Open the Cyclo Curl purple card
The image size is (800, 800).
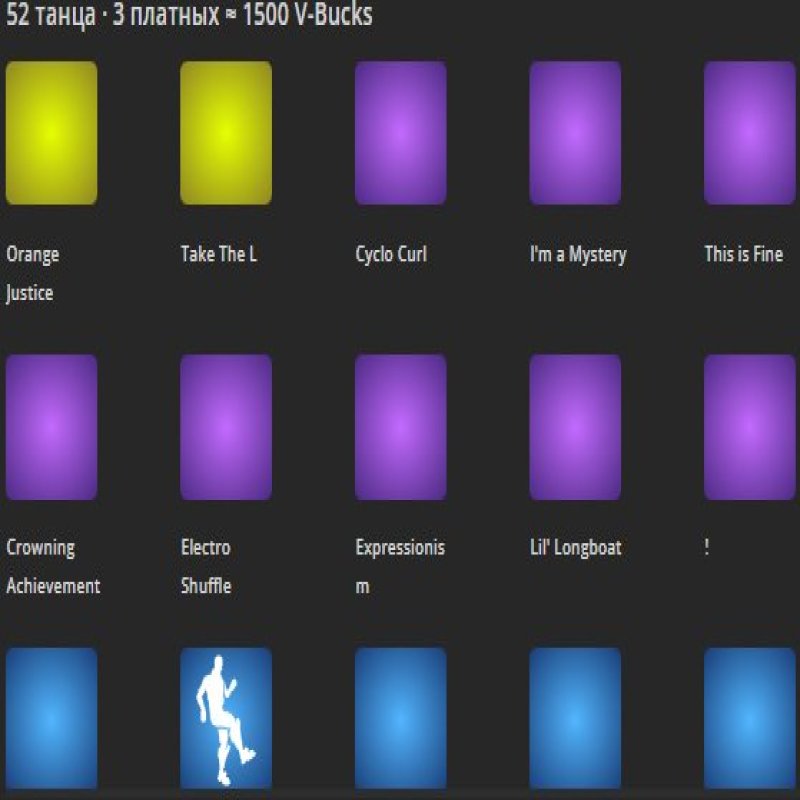pos(401,131)
